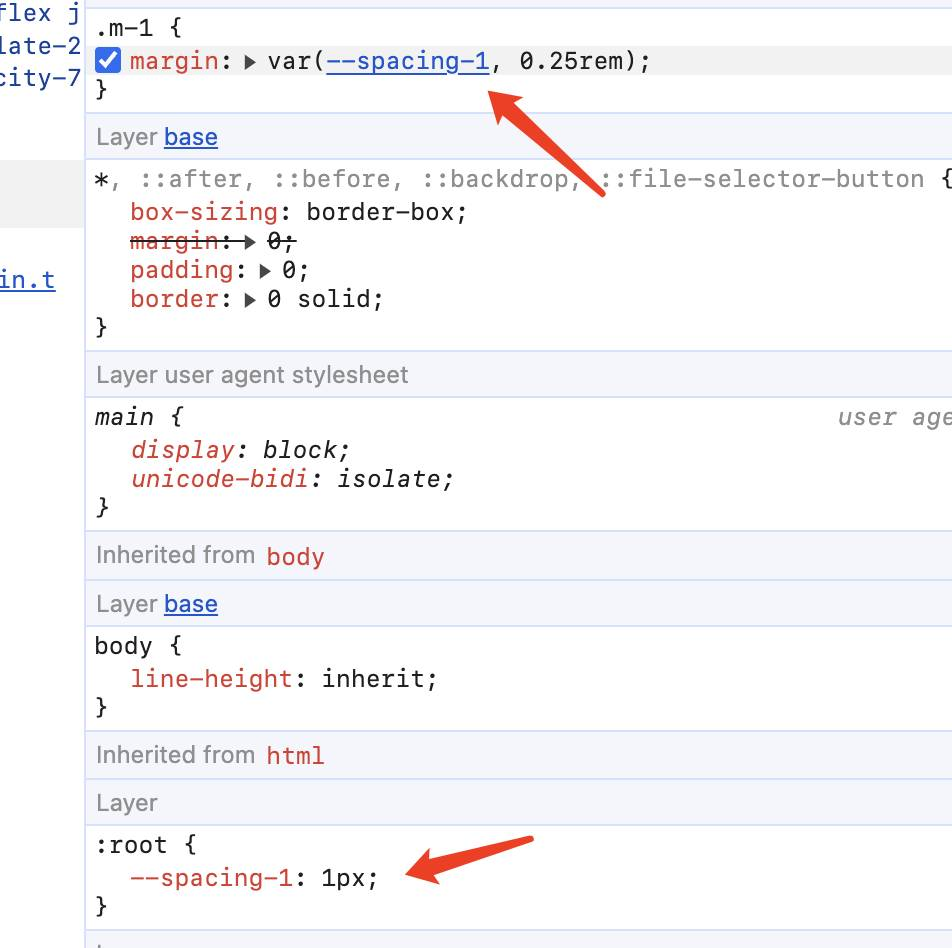Click the struck-through margin property name
This screenshot has width=952, height=948.
pos(174,241)
